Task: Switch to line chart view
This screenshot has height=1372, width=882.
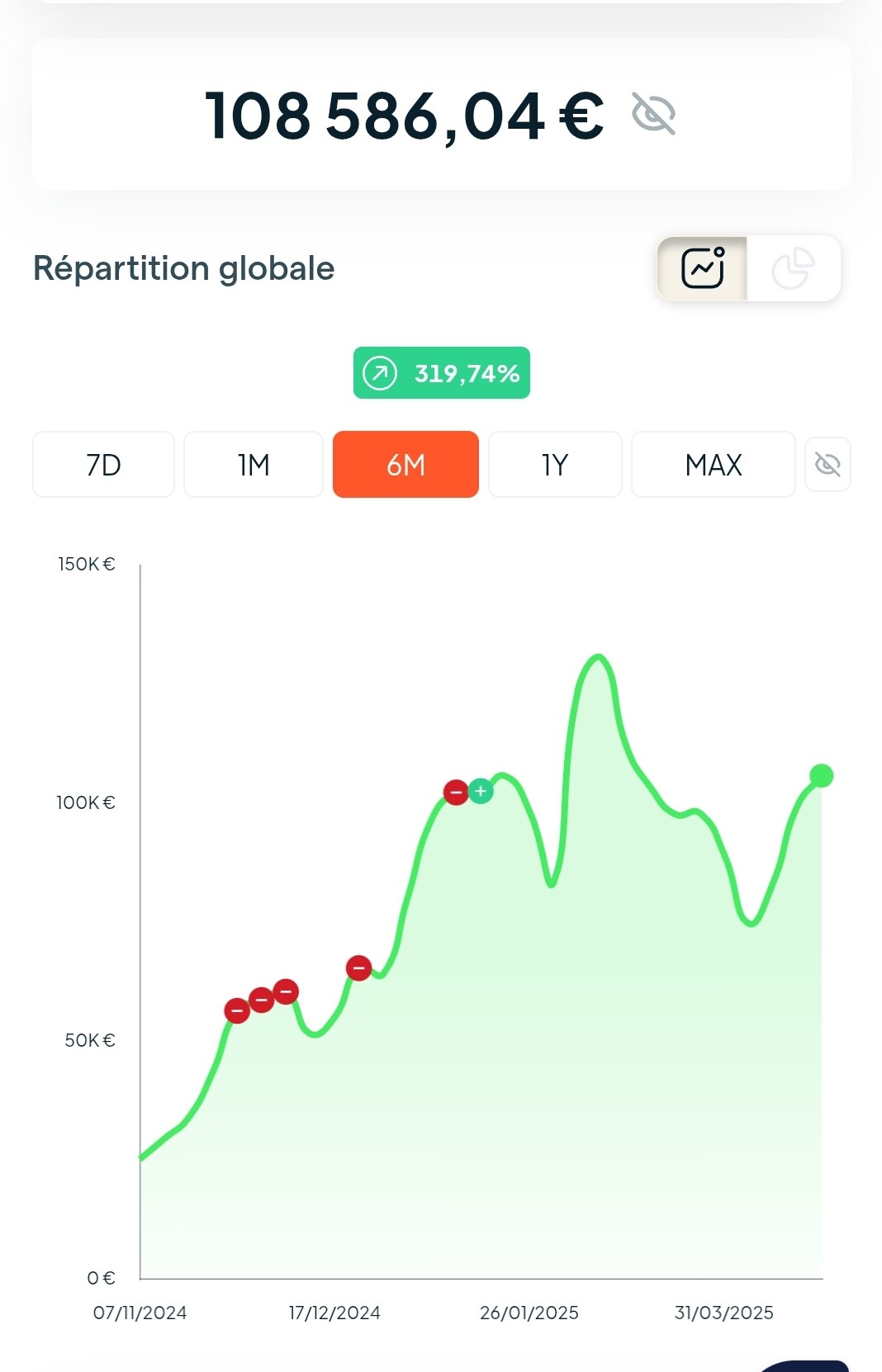Action: (702, 268)
